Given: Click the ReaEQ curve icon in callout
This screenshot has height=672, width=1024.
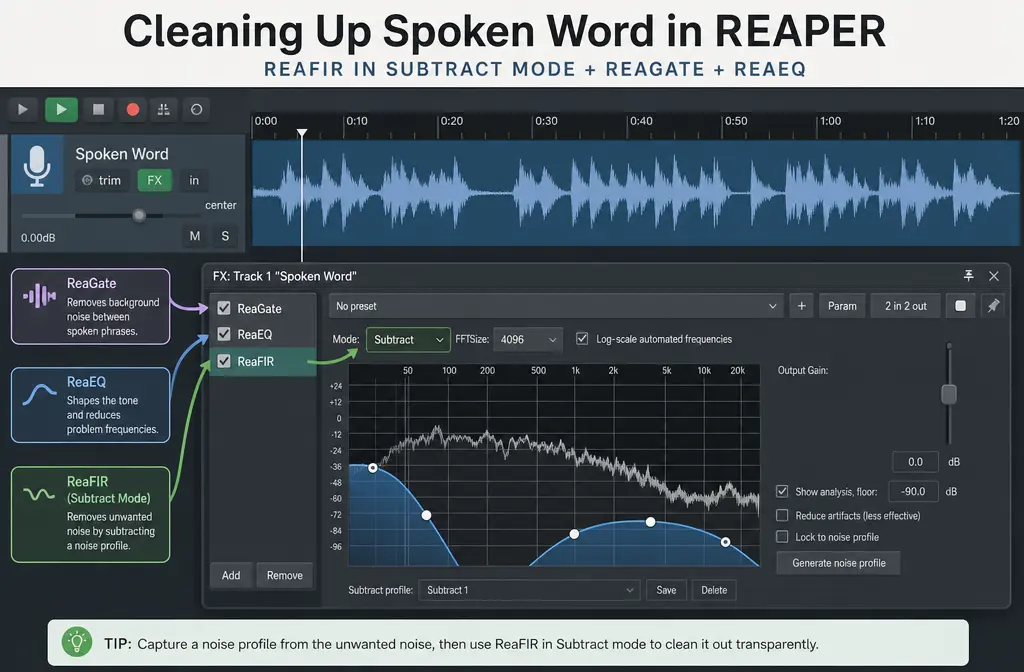Looking at the screenshot, I should click(40, 394).
